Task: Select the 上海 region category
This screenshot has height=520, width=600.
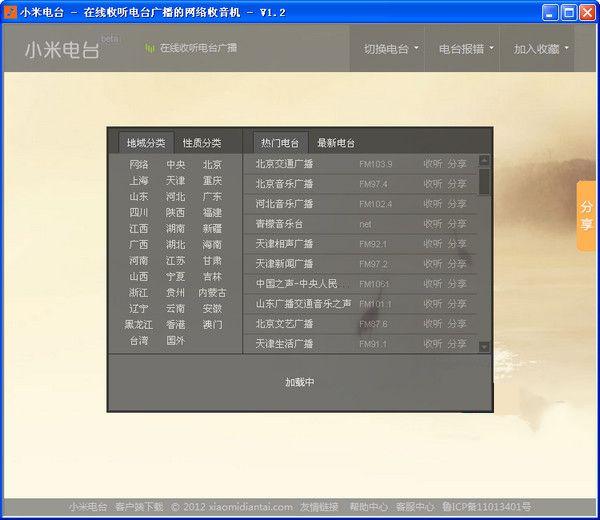Action: tap(139, 181)
